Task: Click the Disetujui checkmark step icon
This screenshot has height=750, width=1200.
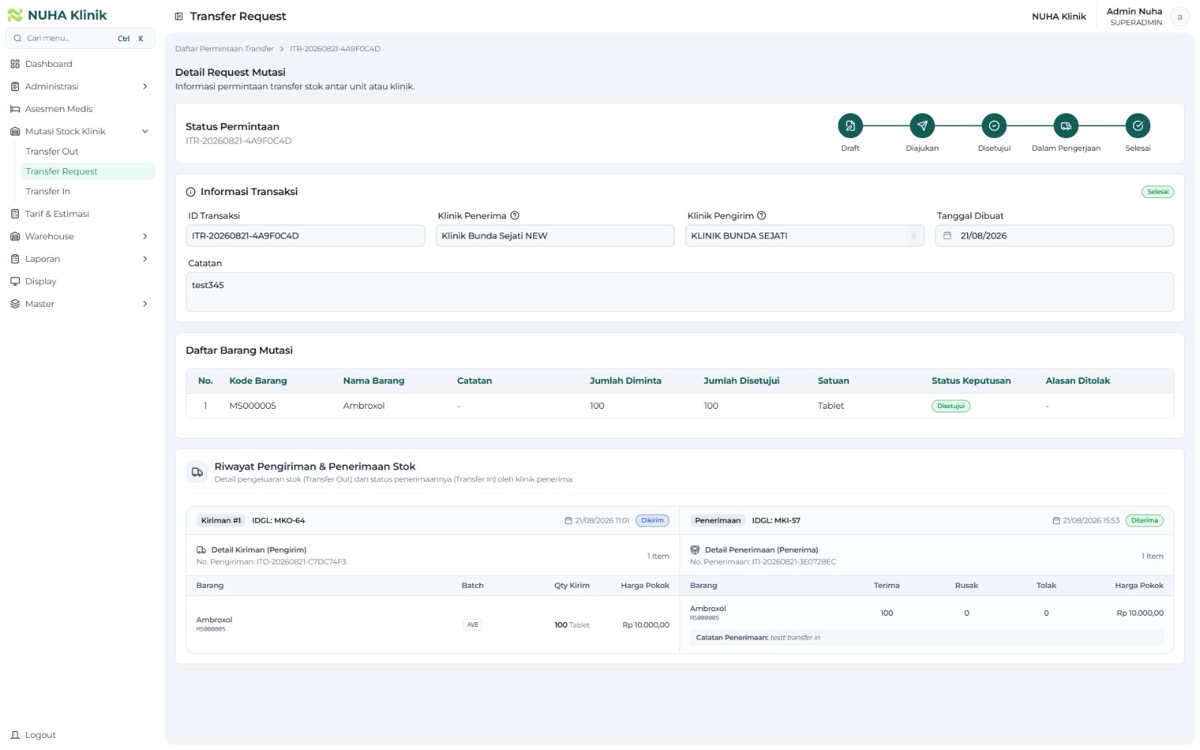Action: click(x=994, y=126)
